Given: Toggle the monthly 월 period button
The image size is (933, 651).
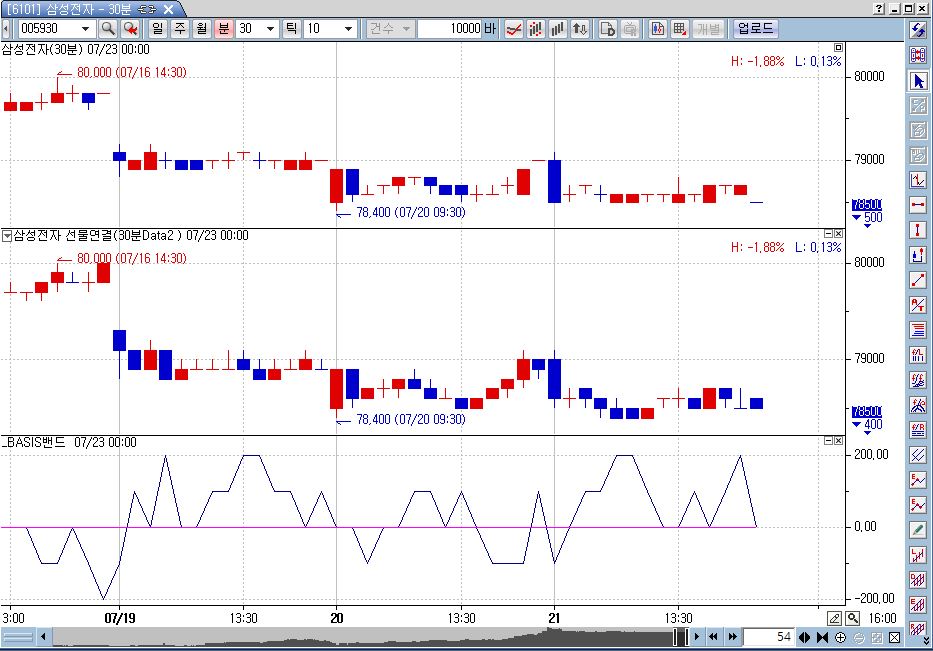Looking at the screenshot, I should (201, 29).
